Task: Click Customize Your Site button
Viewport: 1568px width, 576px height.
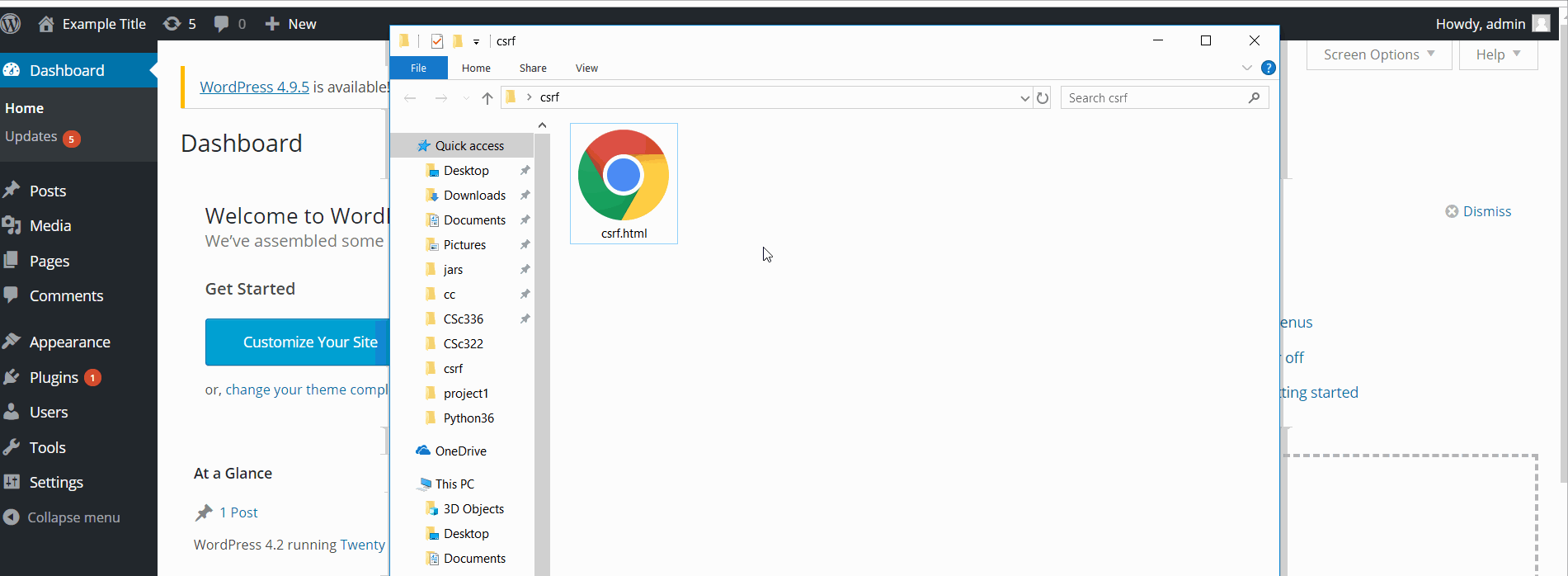Action: pyautogui.click(x=297, y=342)
